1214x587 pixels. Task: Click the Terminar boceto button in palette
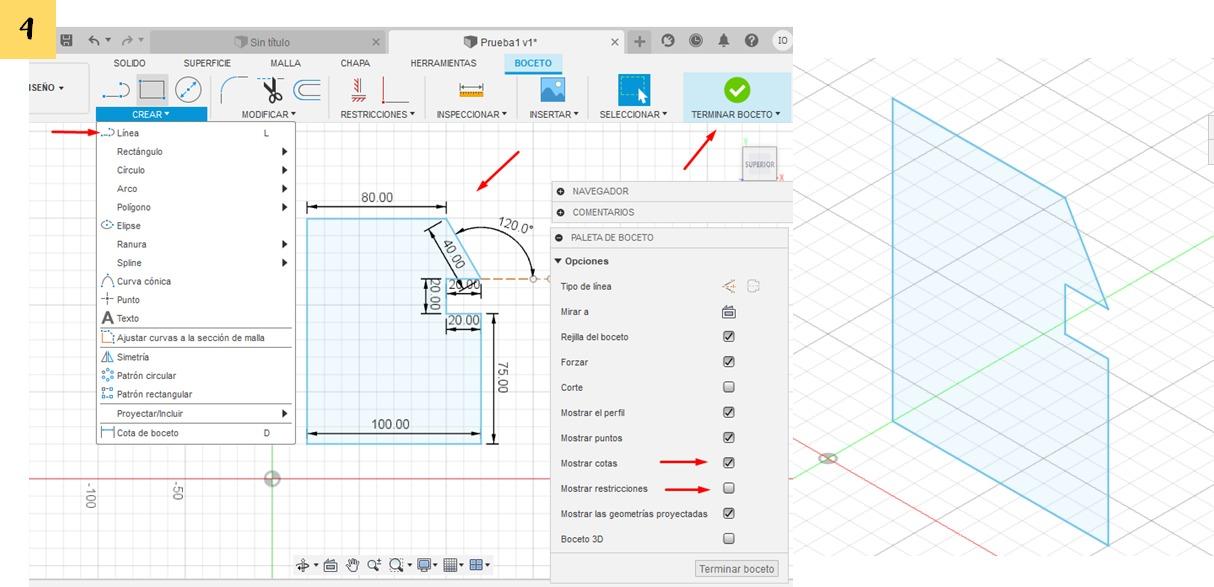tap(737, 569)
